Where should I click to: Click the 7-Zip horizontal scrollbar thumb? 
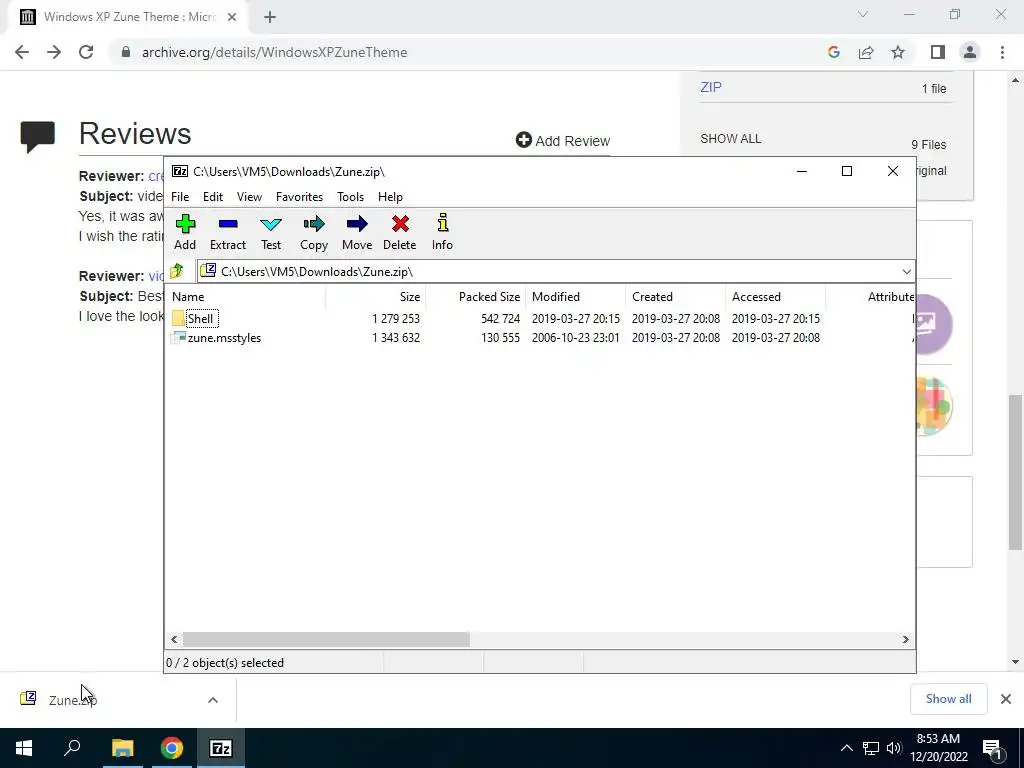[326, 639]
